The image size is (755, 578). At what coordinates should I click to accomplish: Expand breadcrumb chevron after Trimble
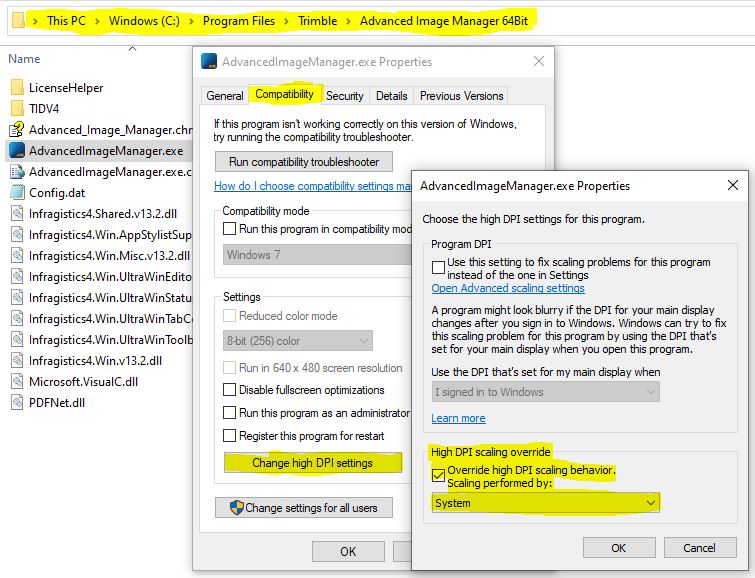(349, 21)
